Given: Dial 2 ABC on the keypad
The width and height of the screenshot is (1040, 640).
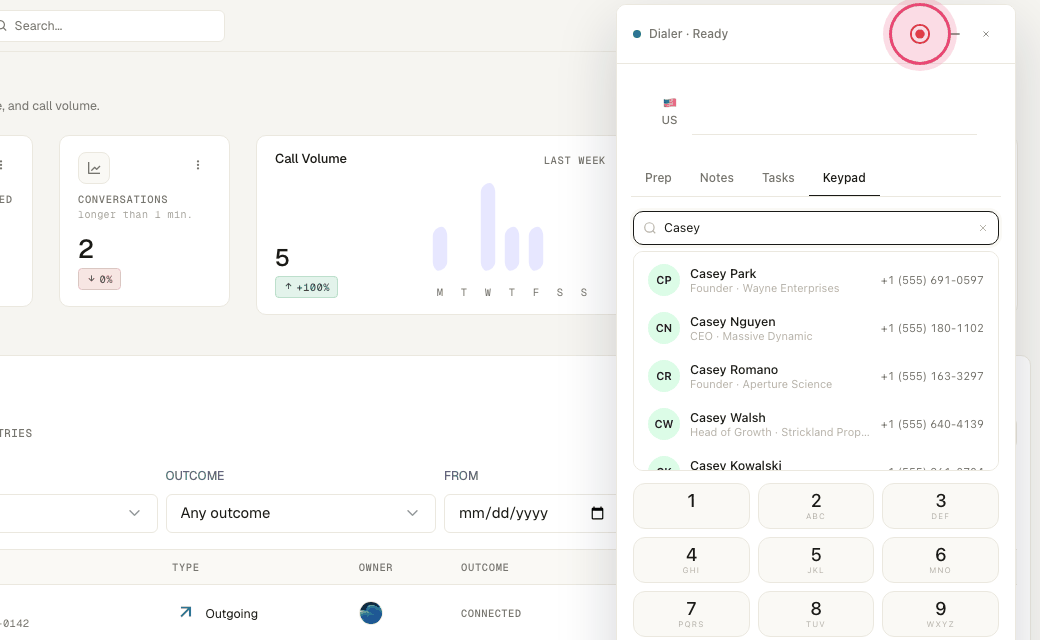Looking at the screenshot, I should tap(816, 506).
